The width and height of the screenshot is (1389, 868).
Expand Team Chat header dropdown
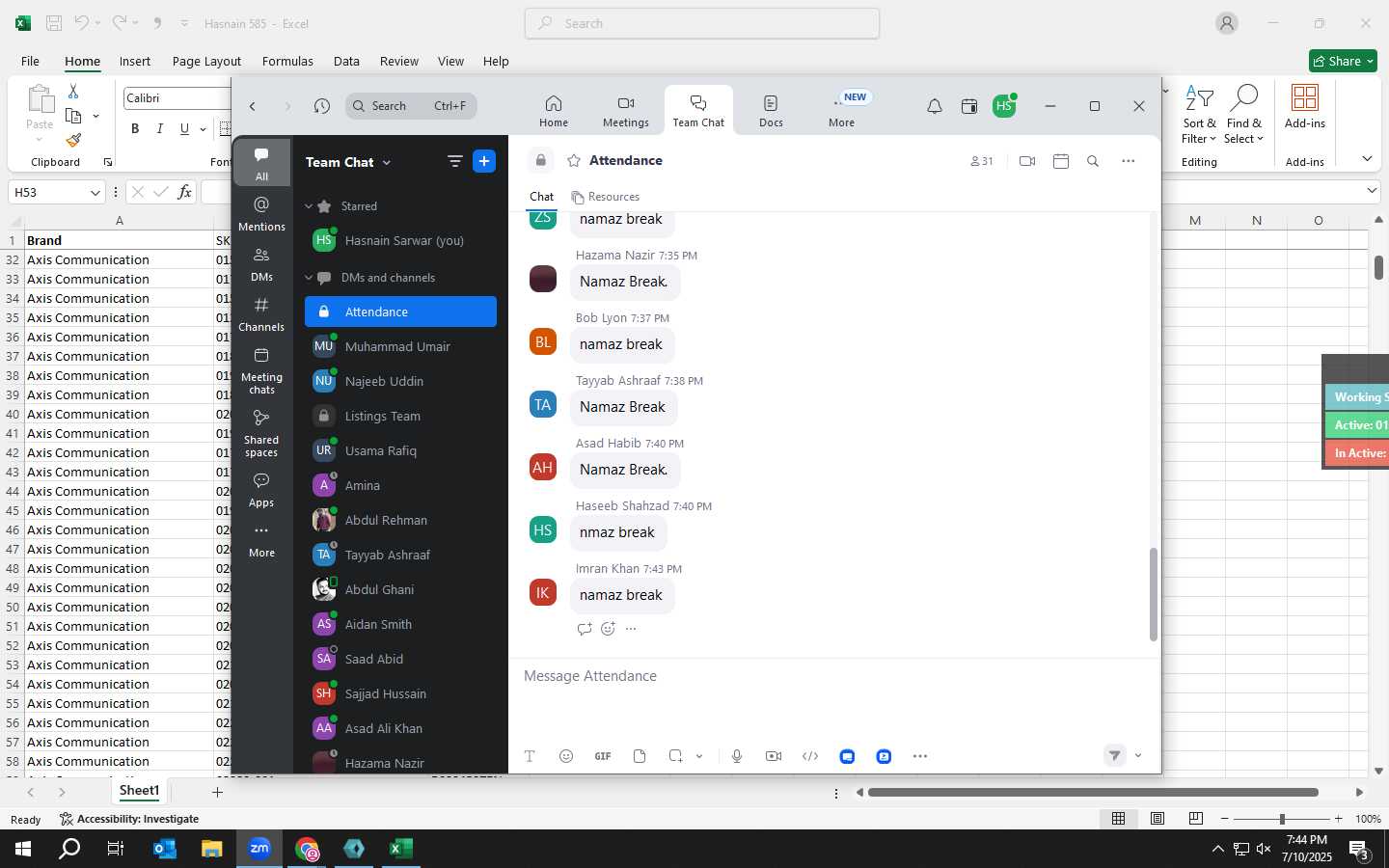point(387,162)
